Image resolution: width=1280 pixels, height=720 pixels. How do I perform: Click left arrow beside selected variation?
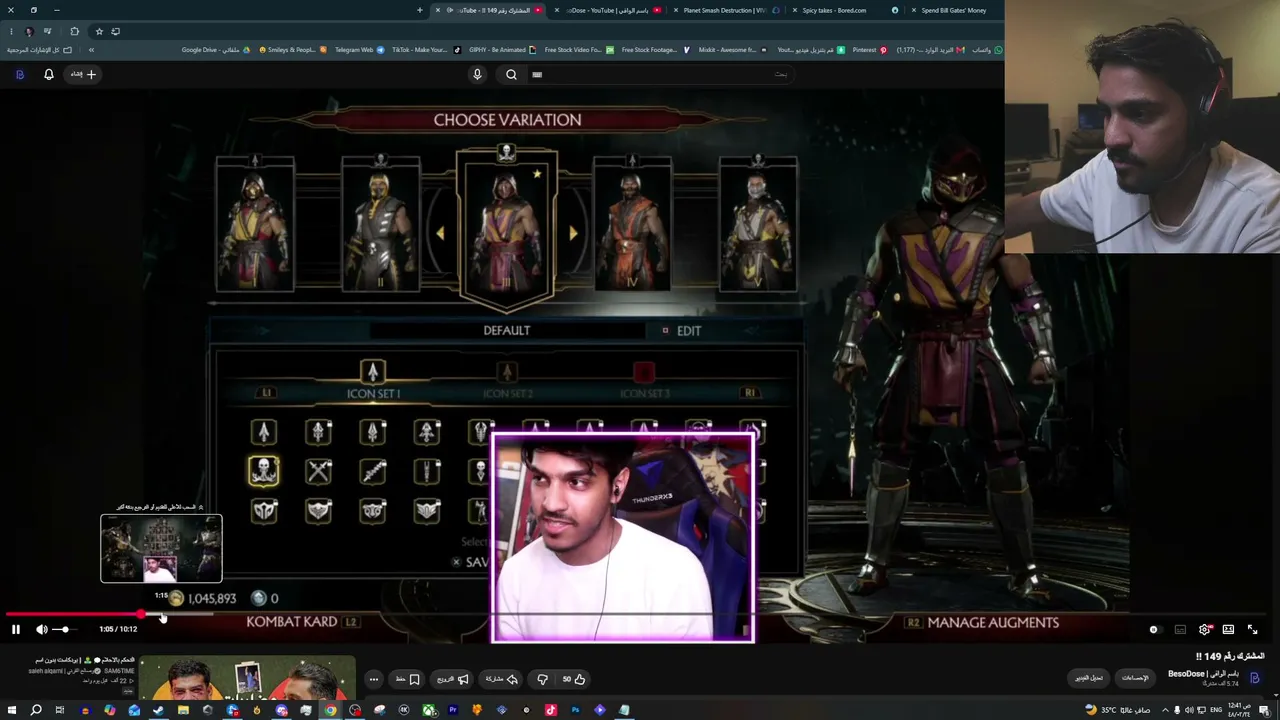click(x=440, y=233)
